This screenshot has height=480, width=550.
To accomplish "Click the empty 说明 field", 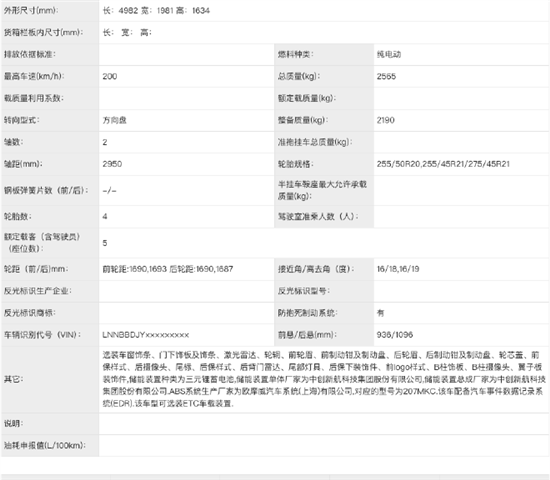I will click(324, 424).
